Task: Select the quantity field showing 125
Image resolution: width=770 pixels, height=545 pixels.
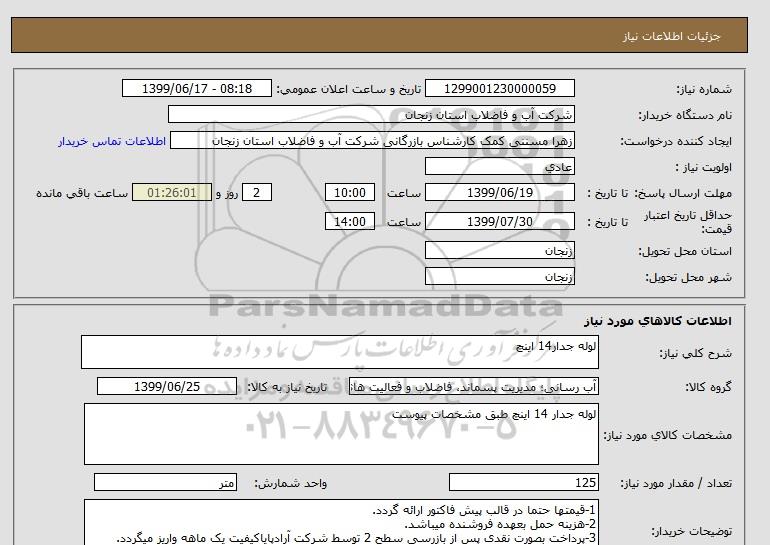Action: 524,483
